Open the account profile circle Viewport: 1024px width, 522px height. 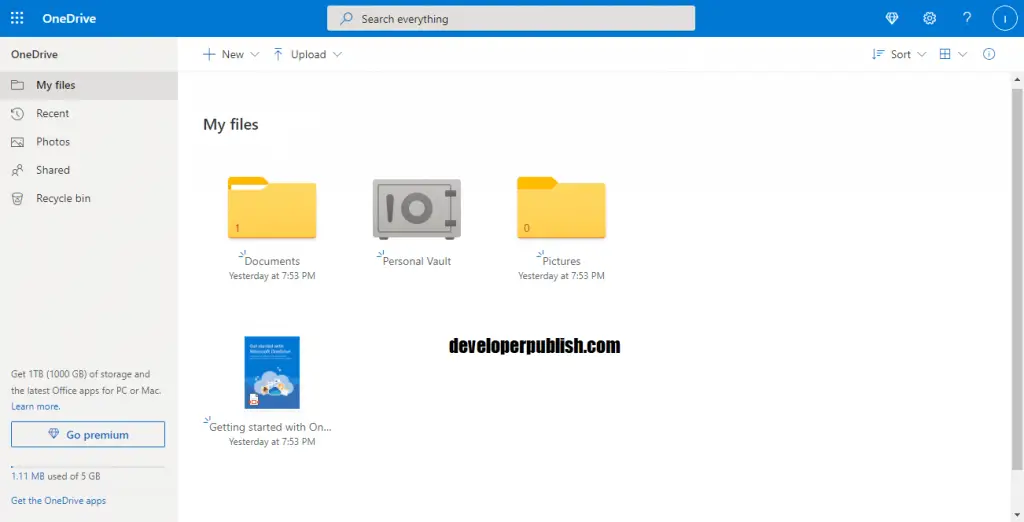point(1004,18)
